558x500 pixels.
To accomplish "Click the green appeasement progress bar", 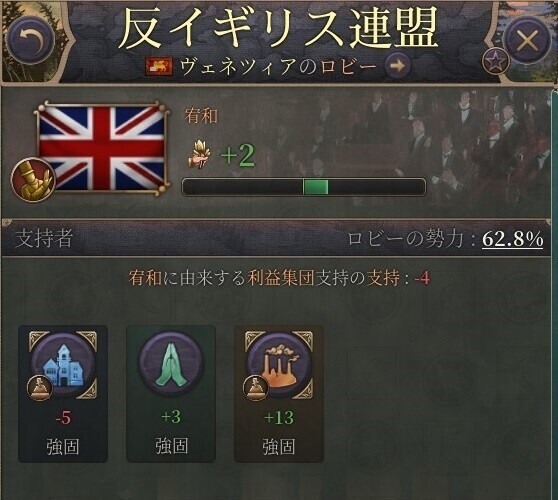I will pyautogui.click(x=304, y=187).
